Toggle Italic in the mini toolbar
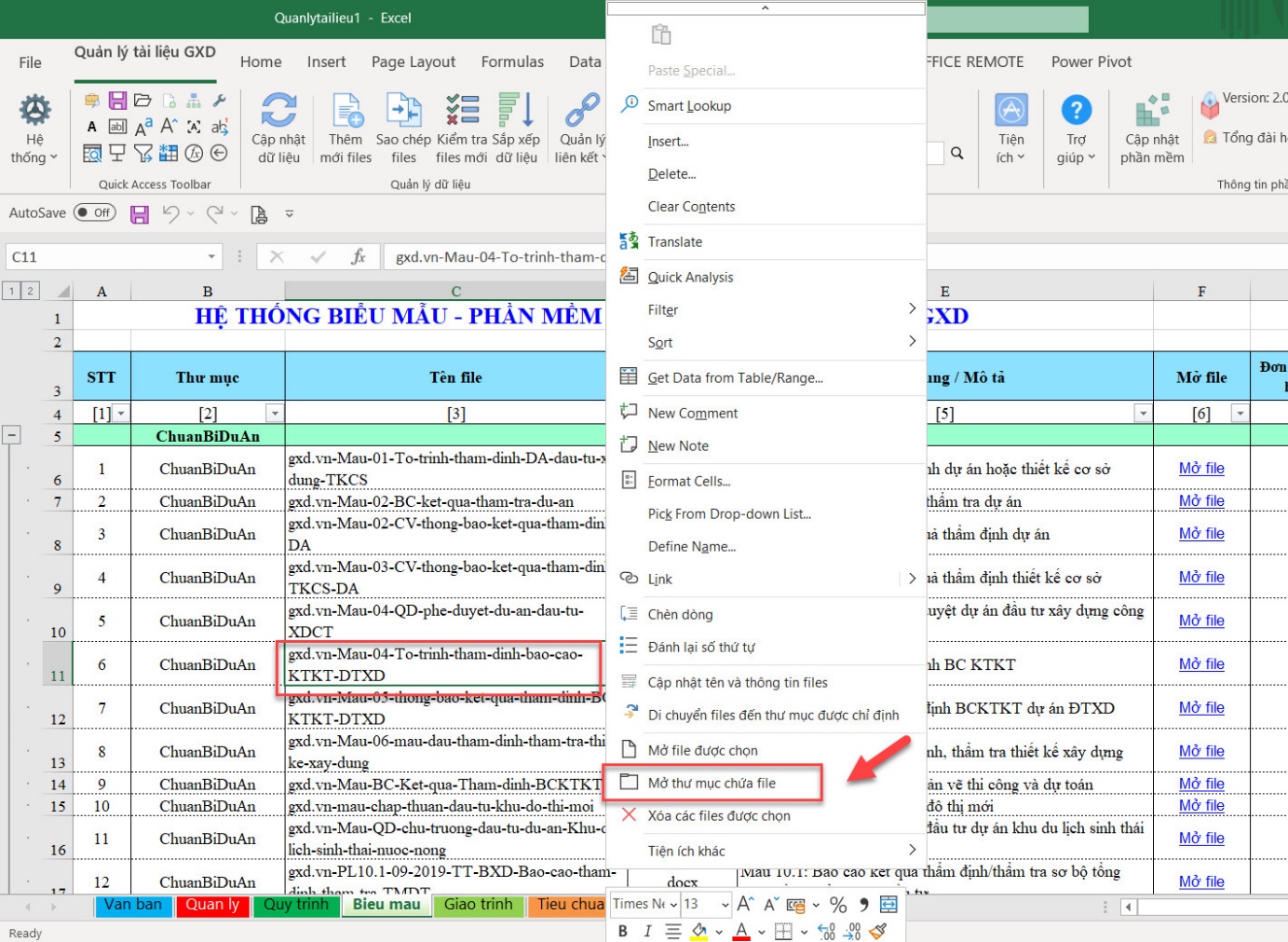The width and height of the screenshot is (1288, 942). coord(647,931)
